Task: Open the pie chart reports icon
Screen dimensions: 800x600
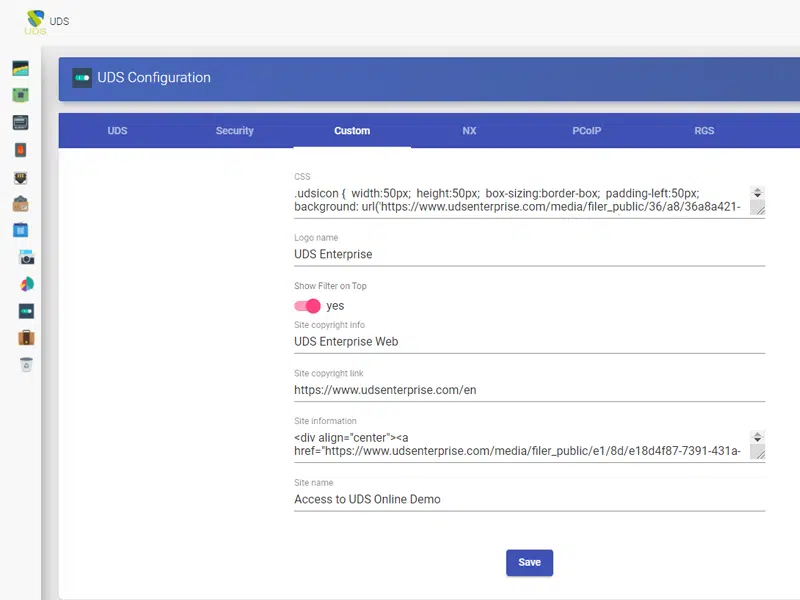Action: pyautogui.click(x=27, y=284)
